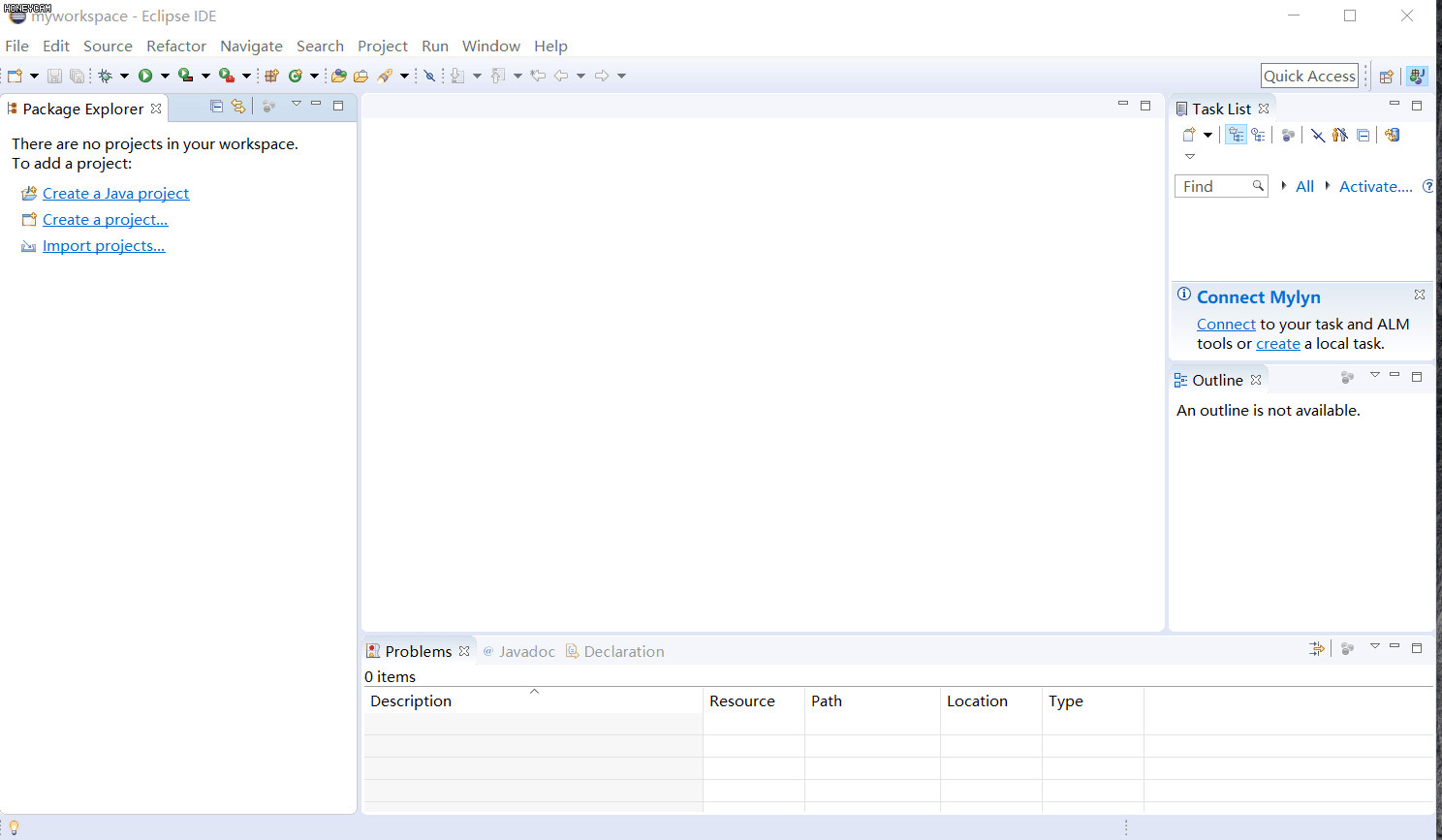Image resolution: width=1442 pixels, height=840 pixels.
Task: Click the Next Annotation toolbar icon
Action: [457, 76]
